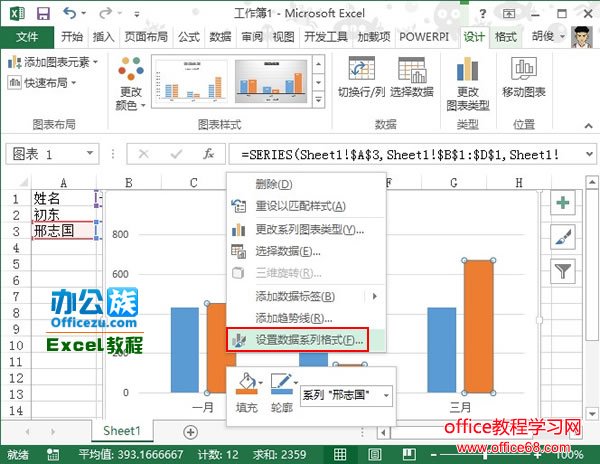The image size is (600, 464).
Task: Click the Outline pen icon
Action: 281,384
